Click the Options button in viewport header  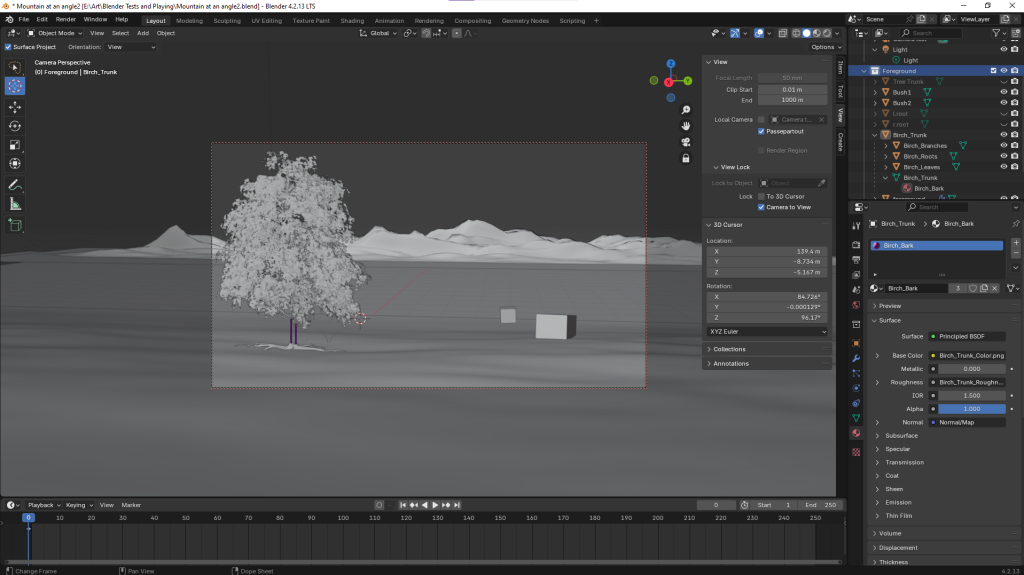[x=826, y=47]
